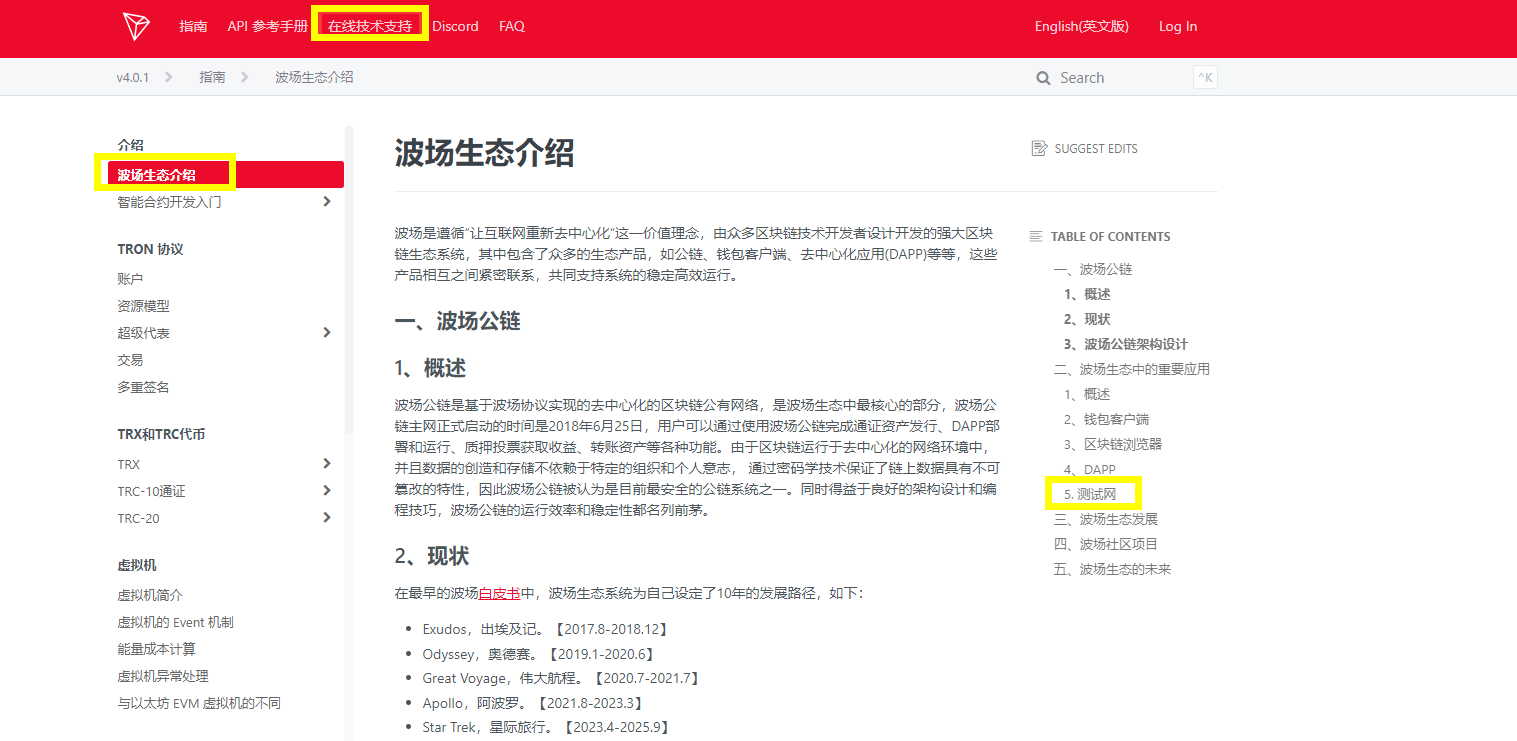Open 虚拟机简介 sidebar page
1517x741 pixels.
[x=150, y=595]
